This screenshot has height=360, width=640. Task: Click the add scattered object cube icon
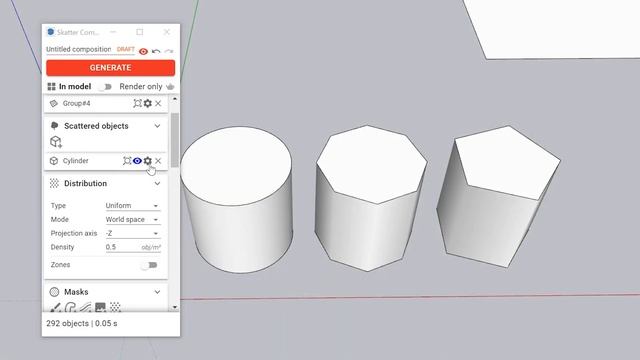pyautogui.click(x=56, y=142)
